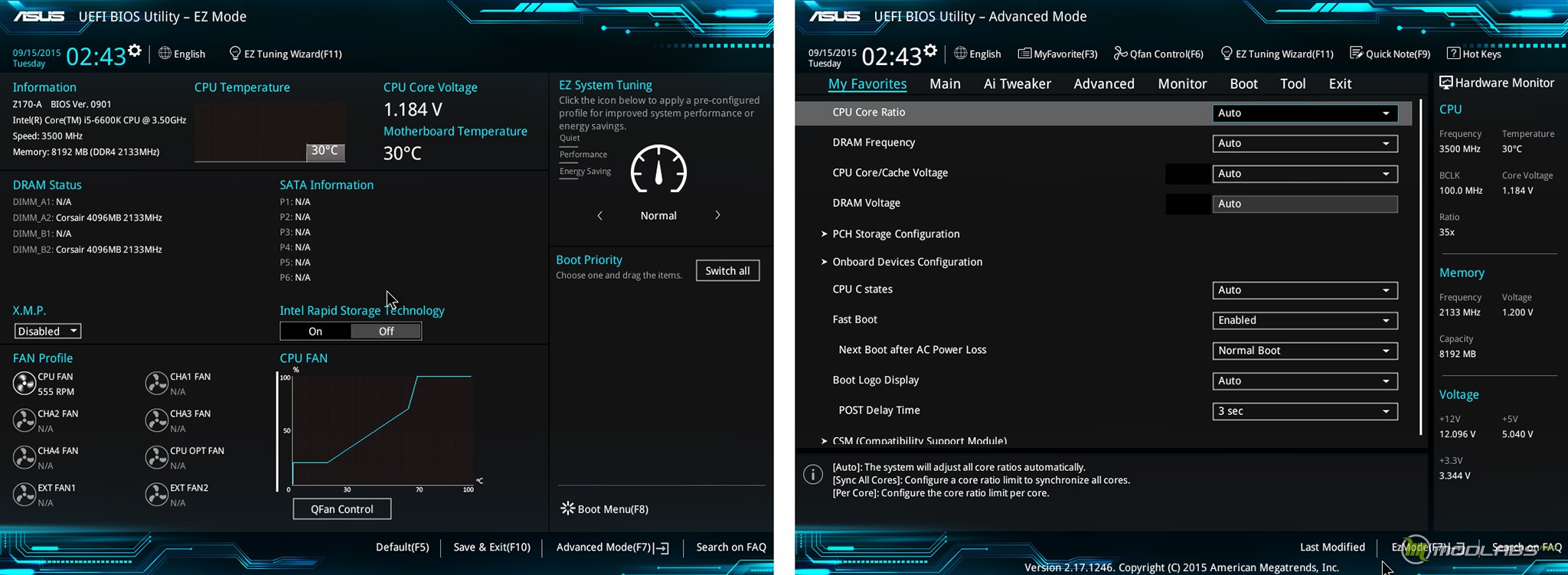
Task: Click the CHA3 FAN fan icon
Action: tap(157, 420)
